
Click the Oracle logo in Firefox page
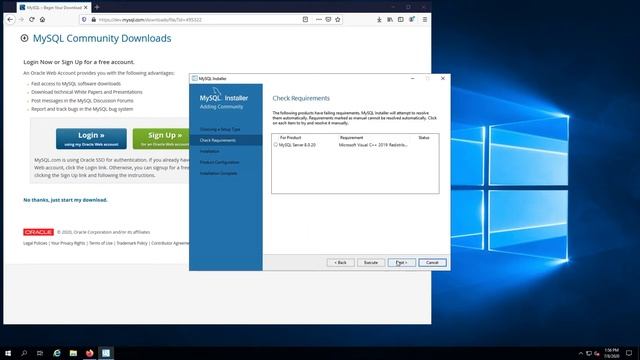pos(38,232)
